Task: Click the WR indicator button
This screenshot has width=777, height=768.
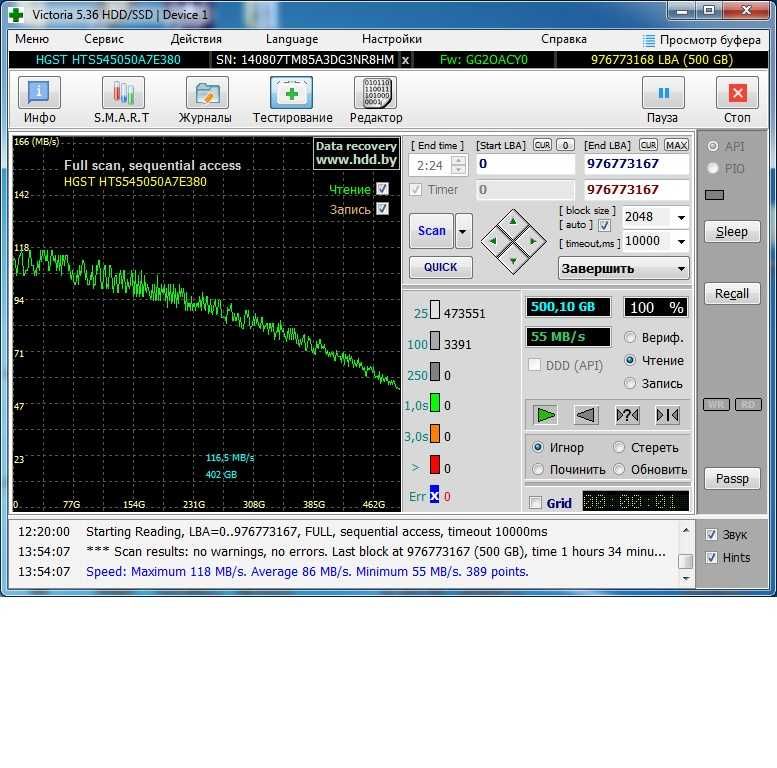Action: pos(716,404)
